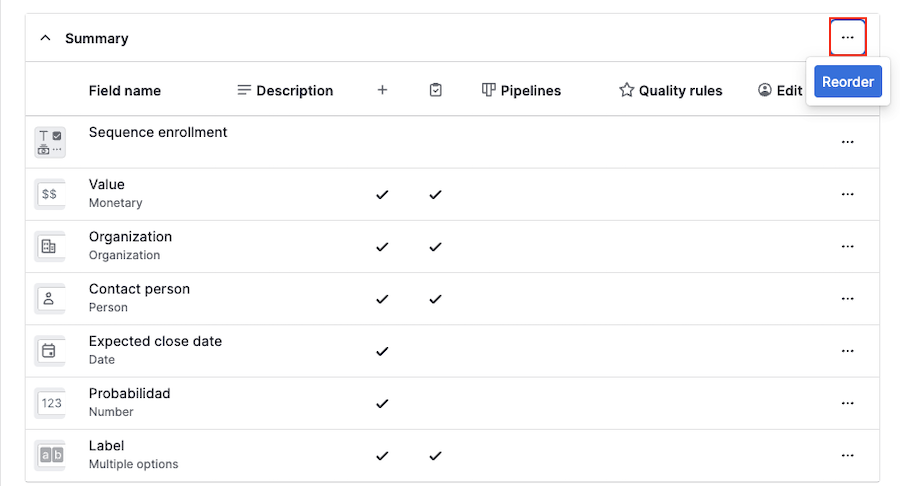Open more options for Expected close date

(x=847, y=351)
